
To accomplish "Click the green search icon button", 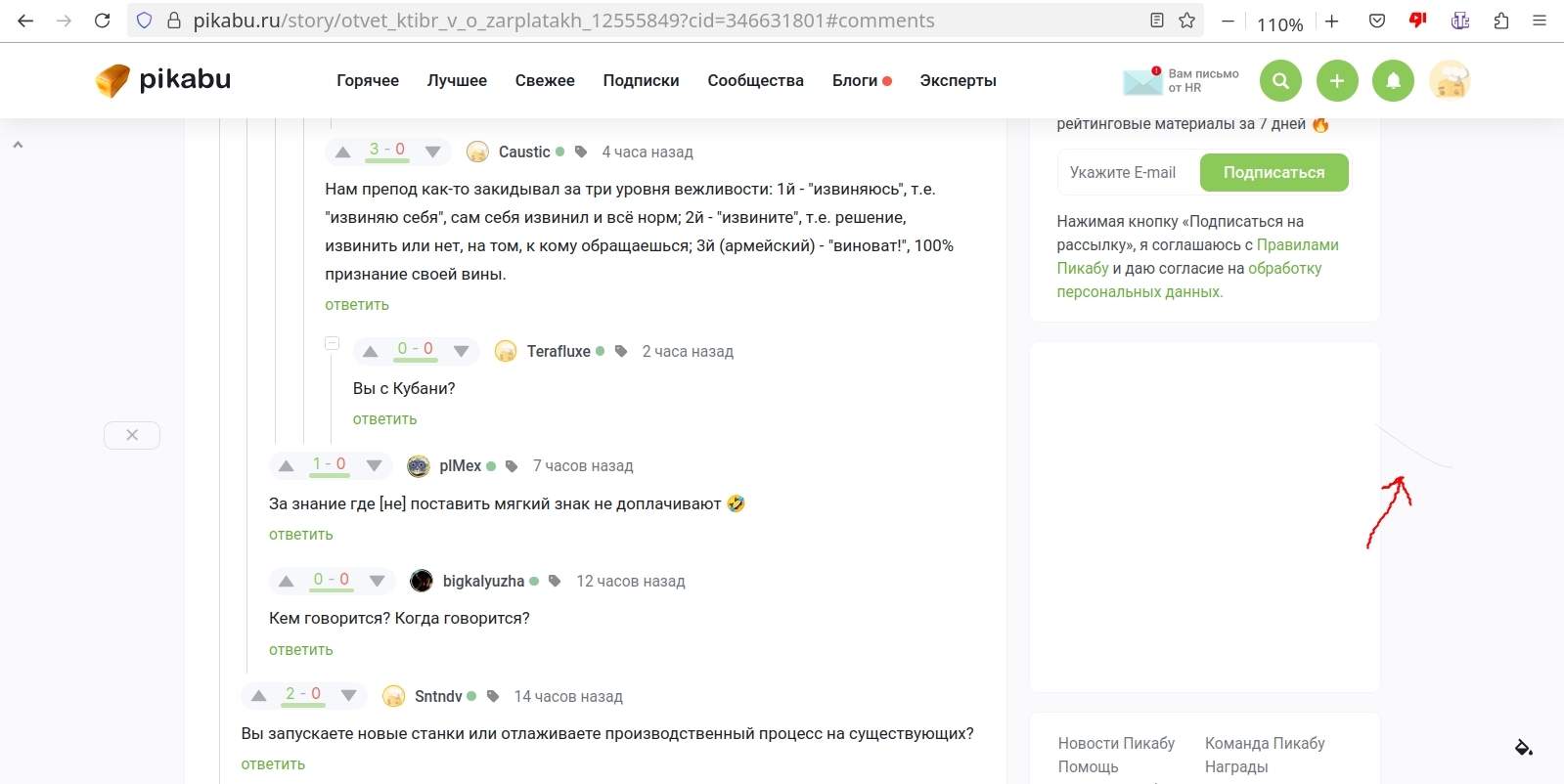I will 1280,81.
